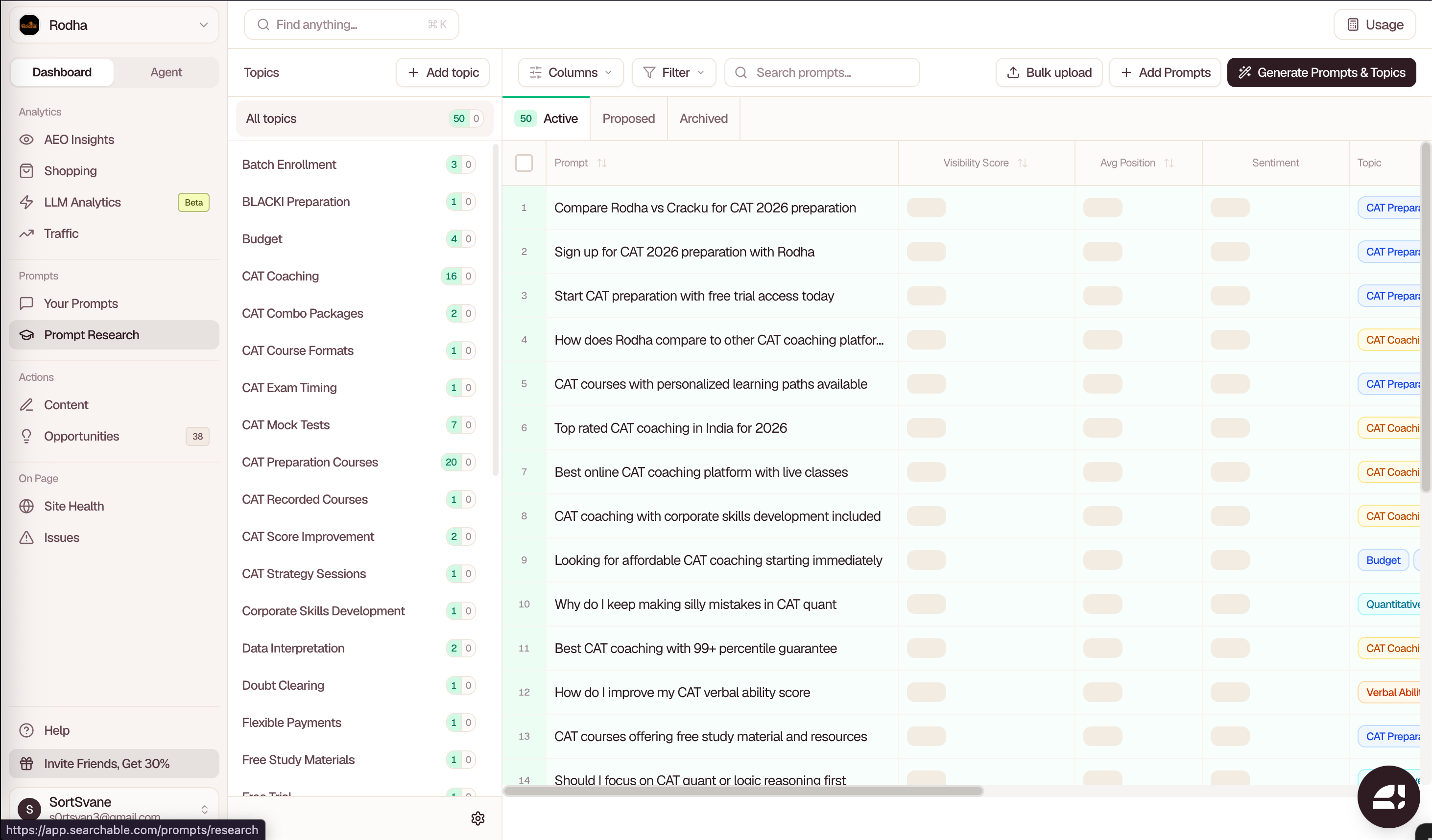Open the Columns dropdown
The image size is (1432, 840).
571,73
